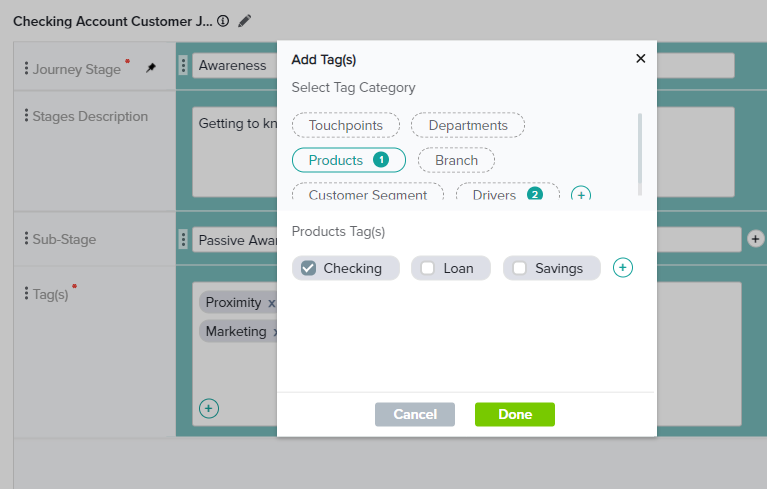767x489 pixels.
Task: Click the pencil edit icon beside journey title
Action: [245, 20]
